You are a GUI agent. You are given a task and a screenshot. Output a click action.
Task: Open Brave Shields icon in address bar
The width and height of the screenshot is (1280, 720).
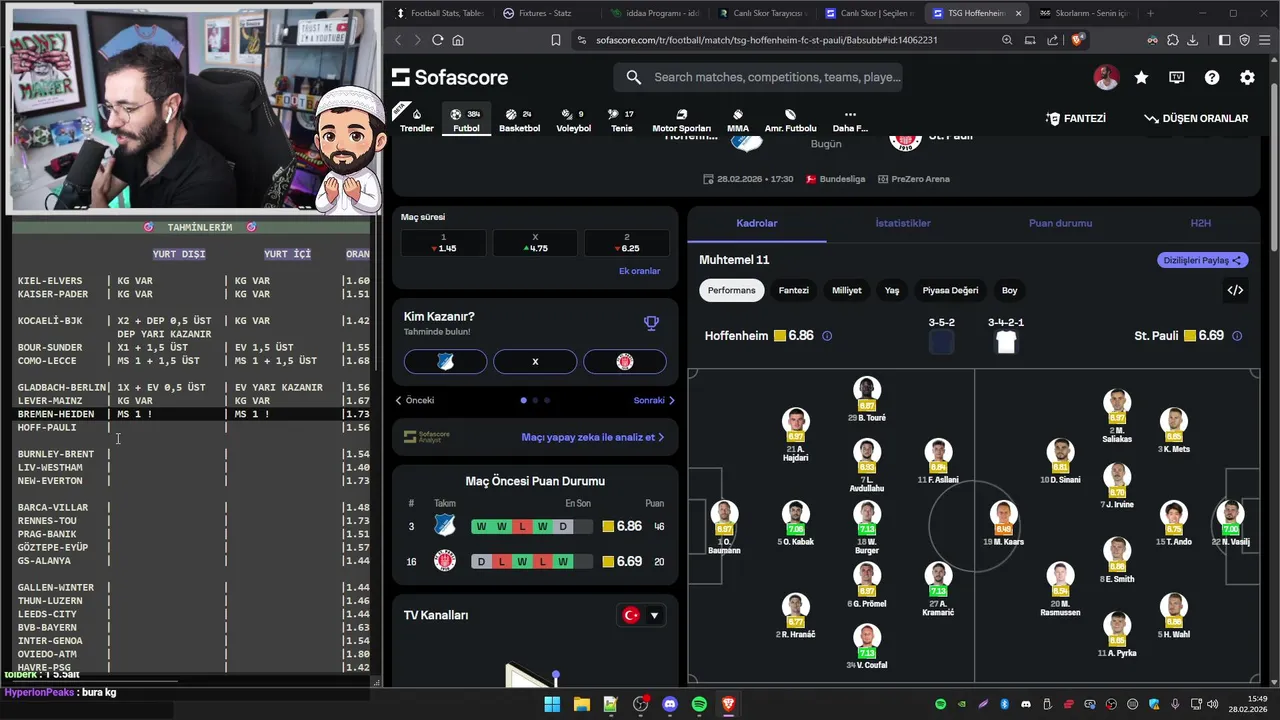[x=1077, y=40]
